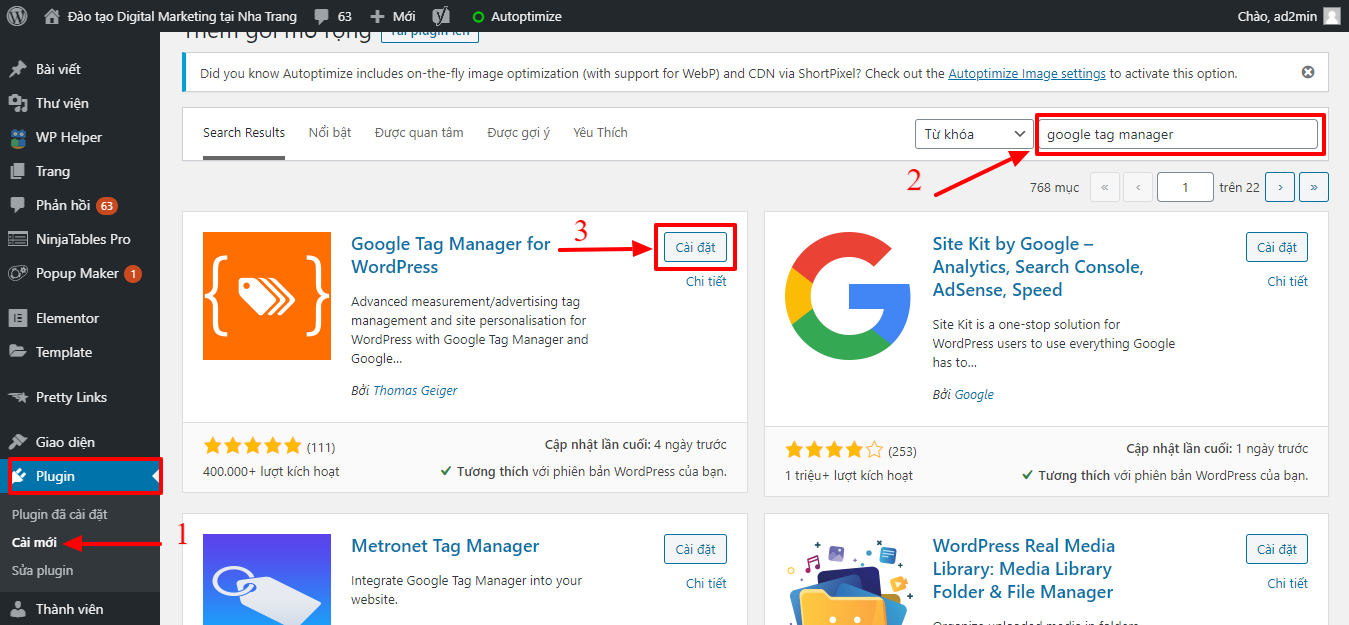Open 'Chi tiết' for Google Tag Manager plugin
The width and height of the screenshot is (1349, 625).
[x=706, y=281]
